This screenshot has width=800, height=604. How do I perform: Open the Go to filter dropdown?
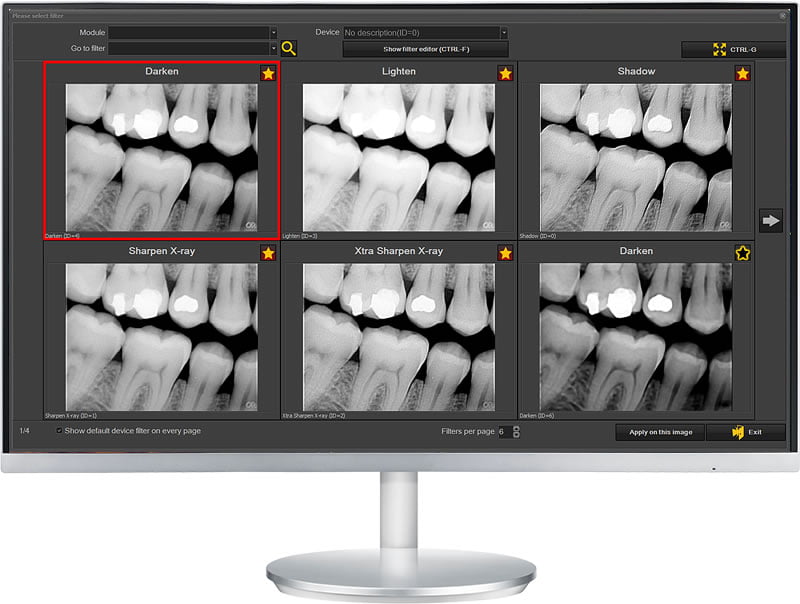192,48
